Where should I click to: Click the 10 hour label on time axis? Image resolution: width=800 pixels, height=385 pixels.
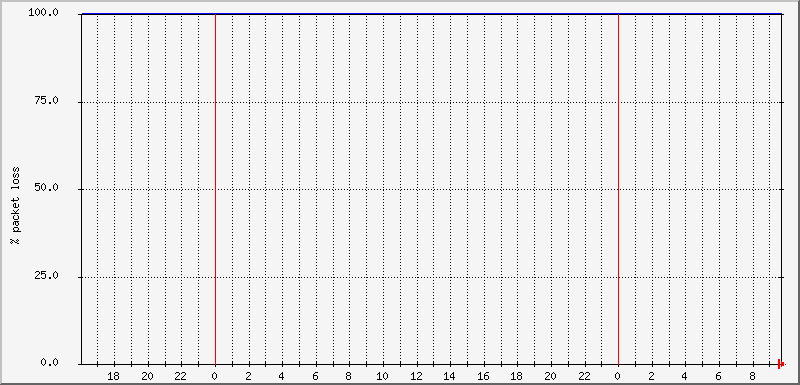(x=383, y=377)
